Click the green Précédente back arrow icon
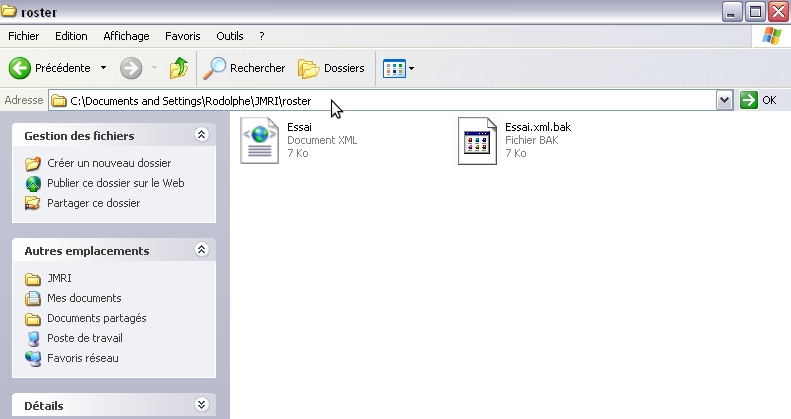 click(x=20, y=68)
